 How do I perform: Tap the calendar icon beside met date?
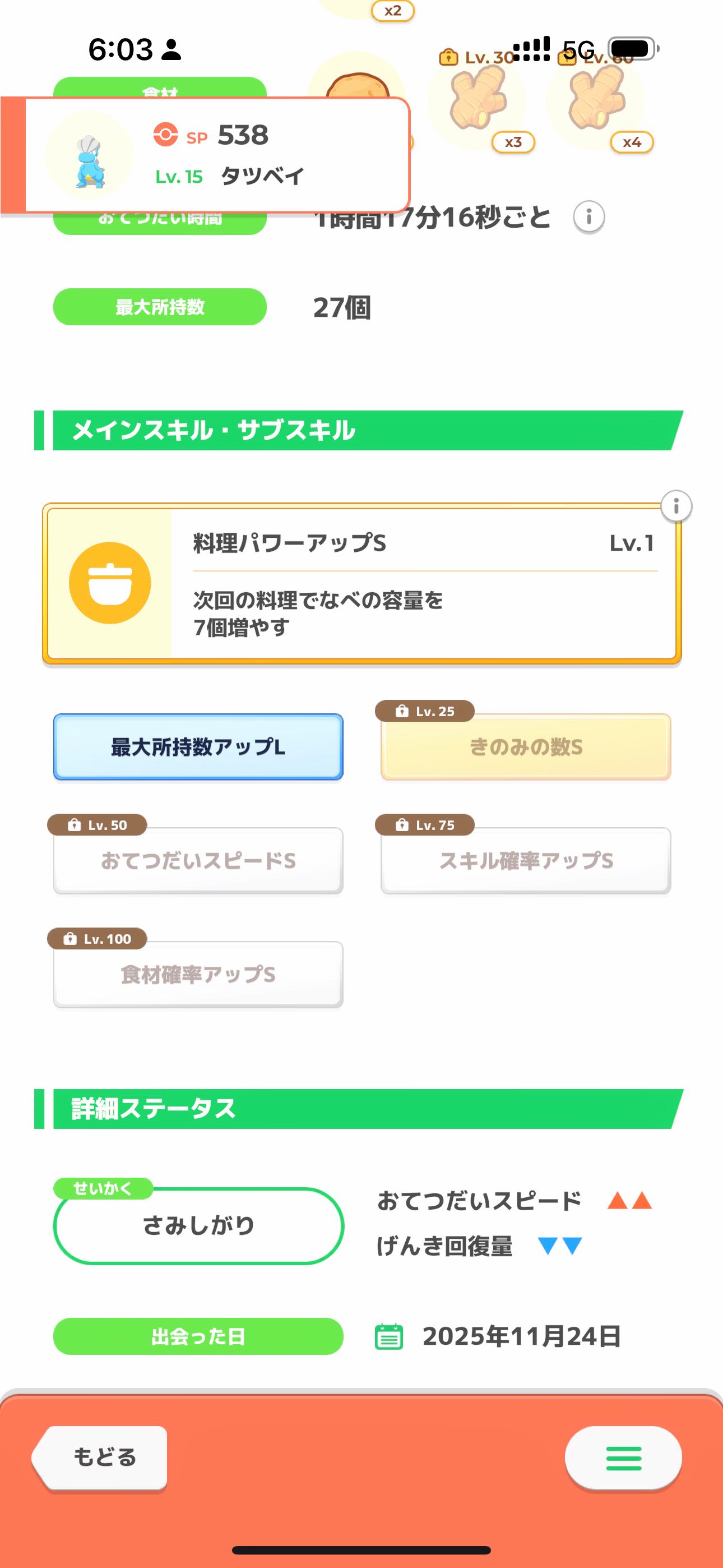388,1337
